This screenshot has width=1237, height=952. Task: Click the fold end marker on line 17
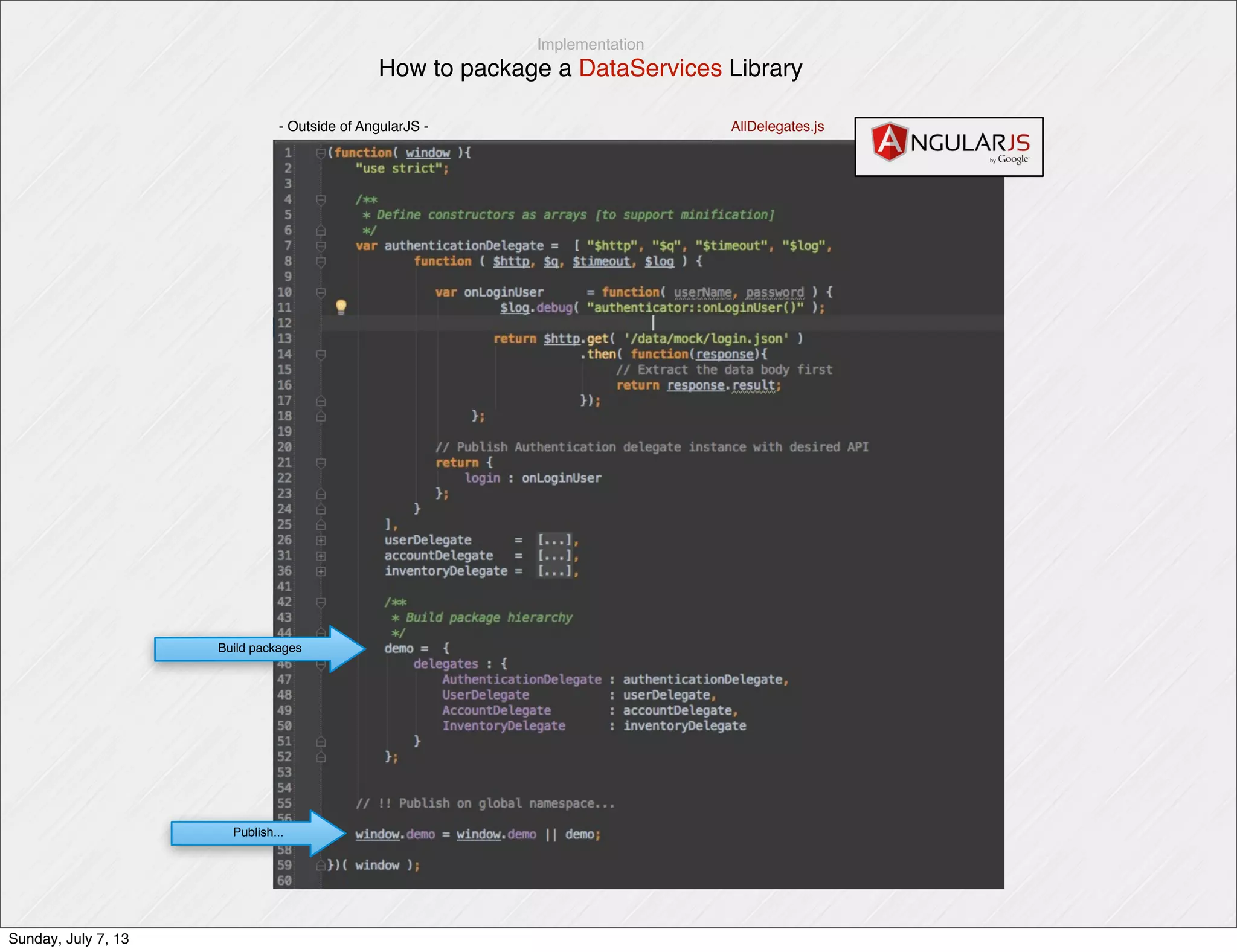tap(321, 401)
